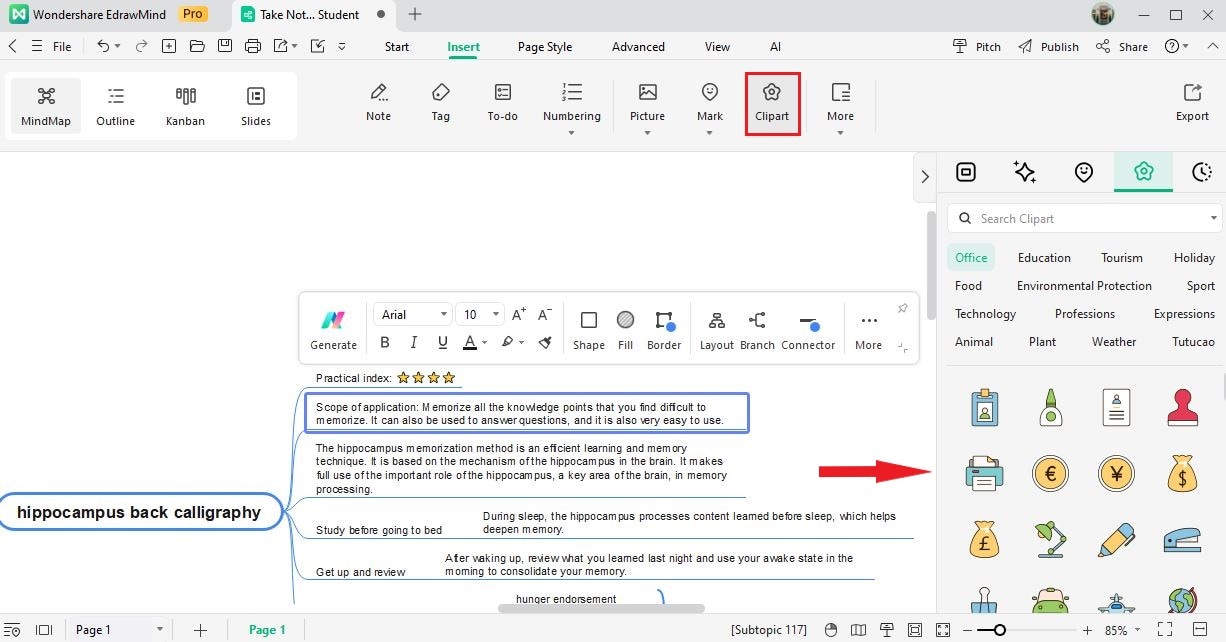The width and height of the screenshot is (1226, 642).
Task: Click the Generate AI icon
Action: 333,330
